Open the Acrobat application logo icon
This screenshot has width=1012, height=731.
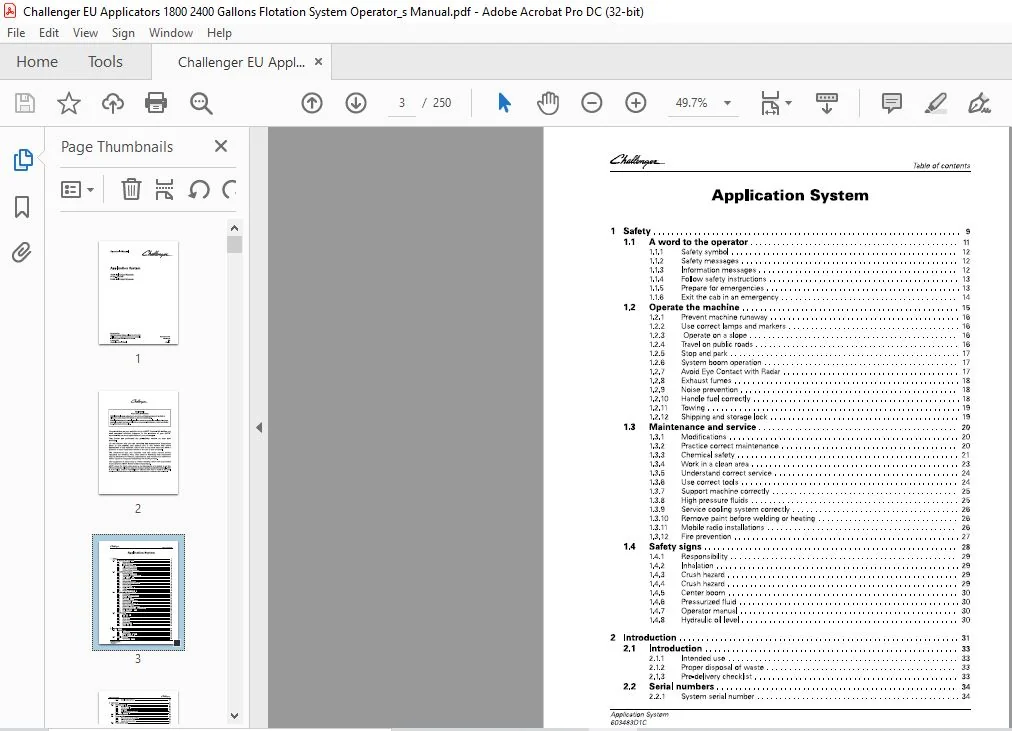click(x=10, y=11)
